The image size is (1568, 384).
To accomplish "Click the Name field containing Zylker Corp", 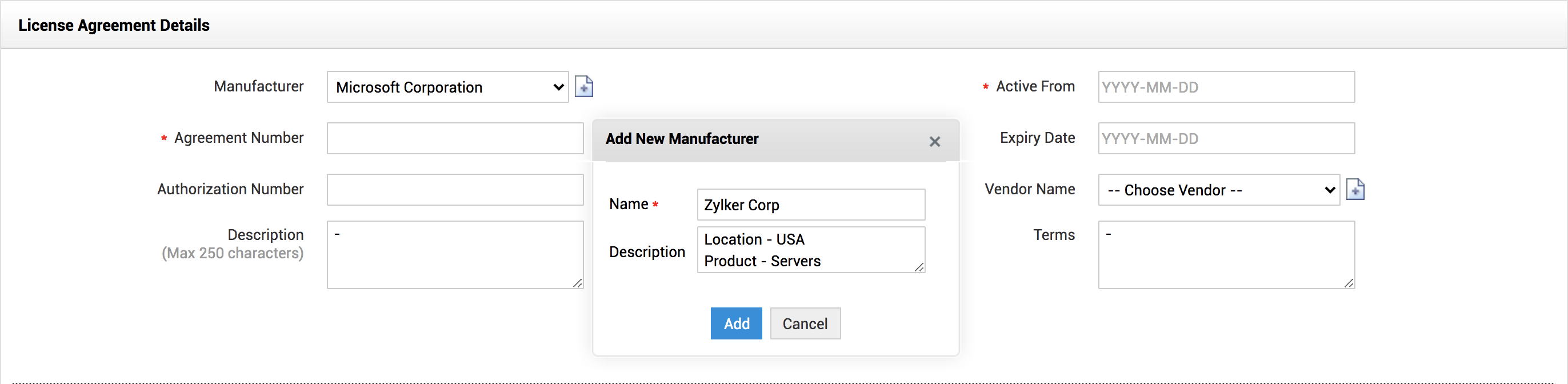I will [810, 205].
